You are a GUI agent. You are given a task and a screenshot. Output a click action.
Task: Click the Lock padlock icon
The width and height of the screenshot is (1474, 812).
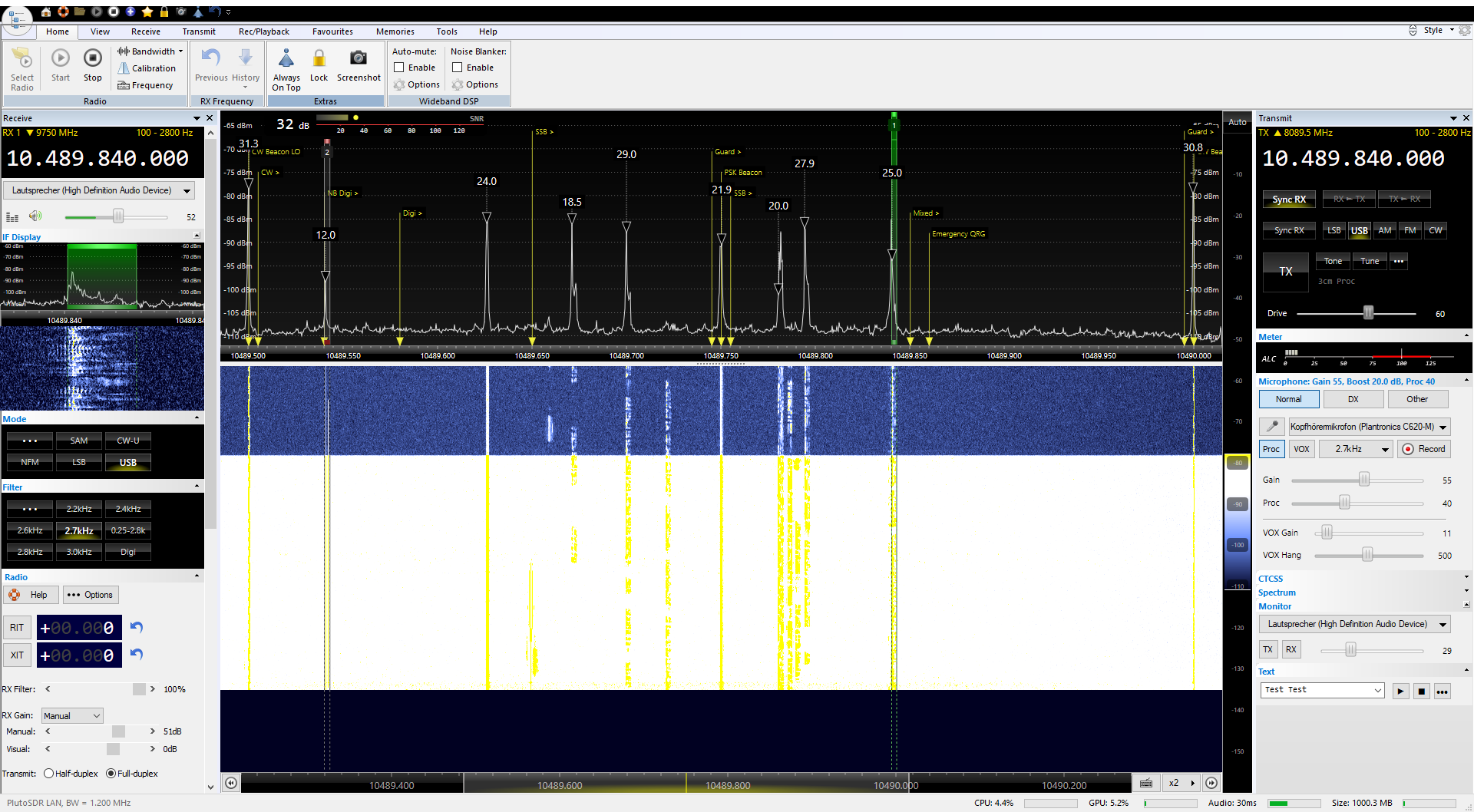coord(319,59)
